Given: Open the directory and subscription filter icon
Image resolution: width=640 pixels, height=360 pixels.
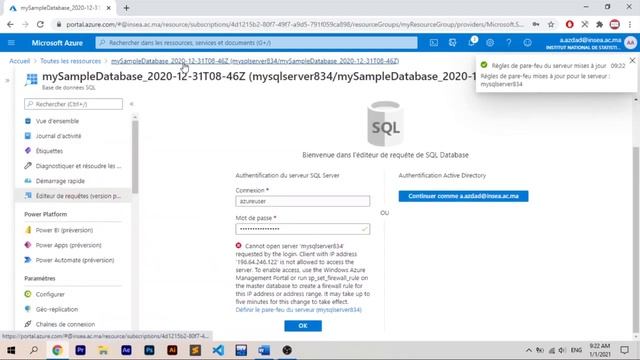Looking at the screenshot, I should click(452, 42).
